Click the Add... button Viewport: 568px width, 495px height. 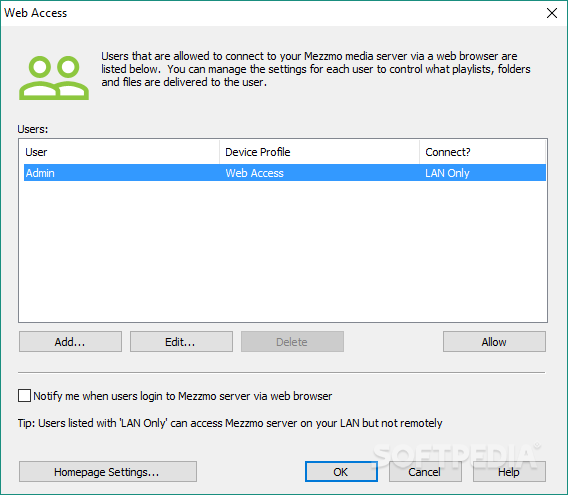70,341
